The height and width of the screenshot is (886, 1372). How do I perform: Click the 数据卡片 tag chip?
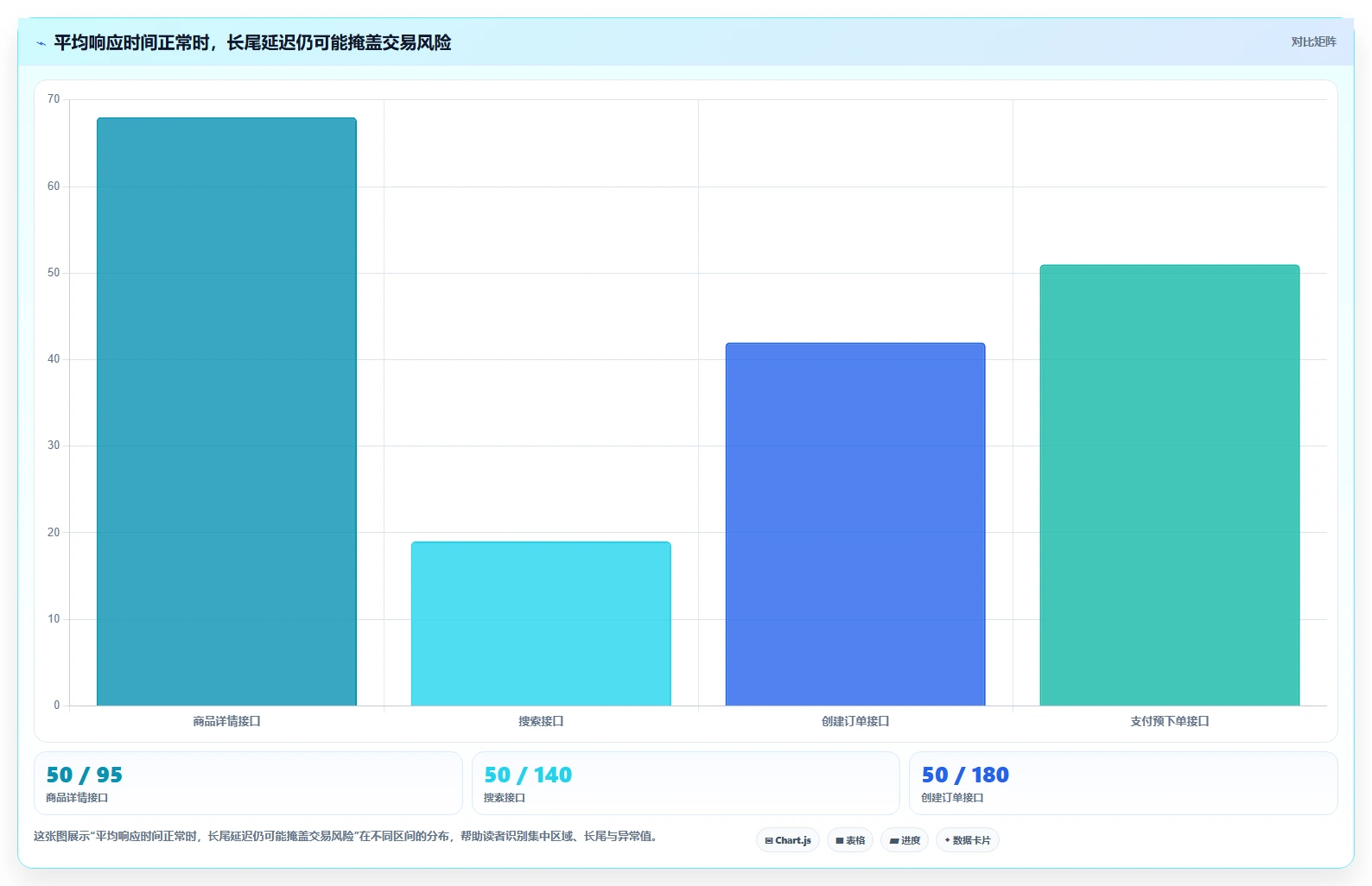click(968, 840)
